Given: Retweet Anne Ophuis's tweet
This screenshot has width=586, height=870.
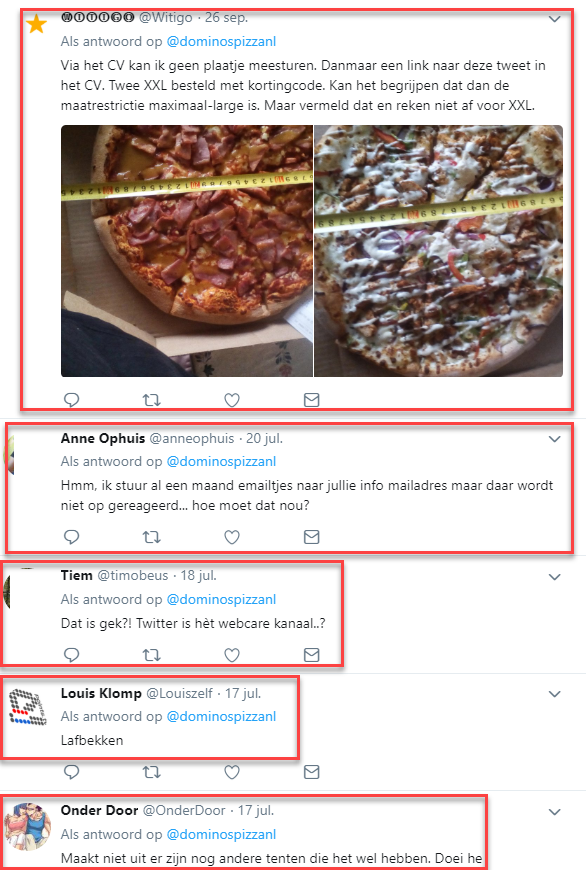Looking at the screenshot, I should [x=151, y=537].
